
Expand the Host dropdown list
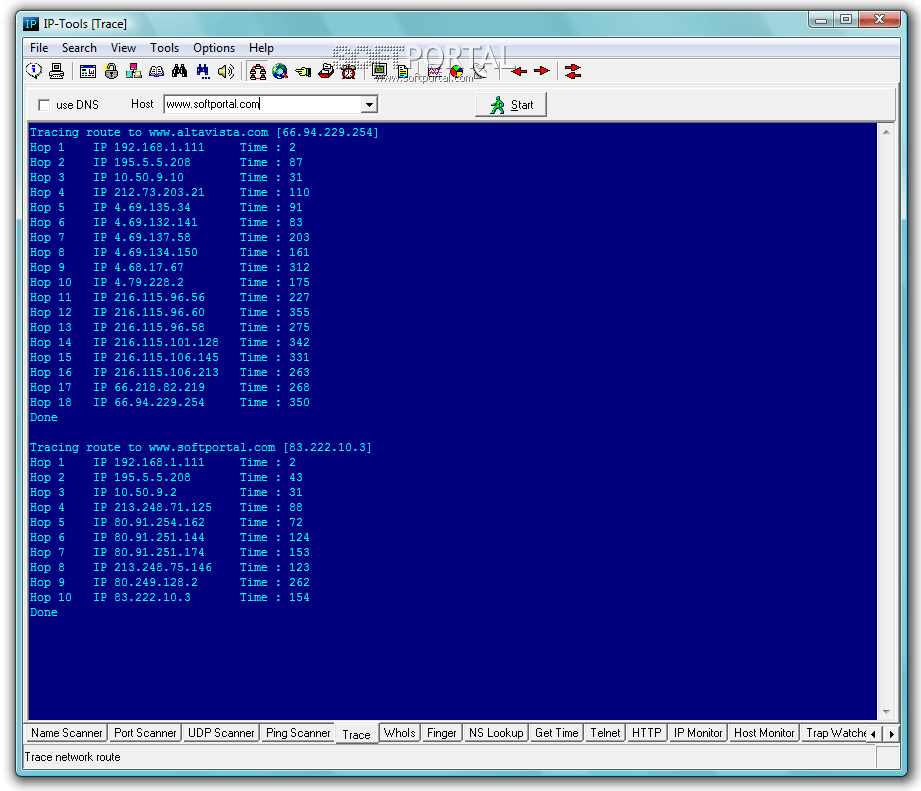coord(369,105)
